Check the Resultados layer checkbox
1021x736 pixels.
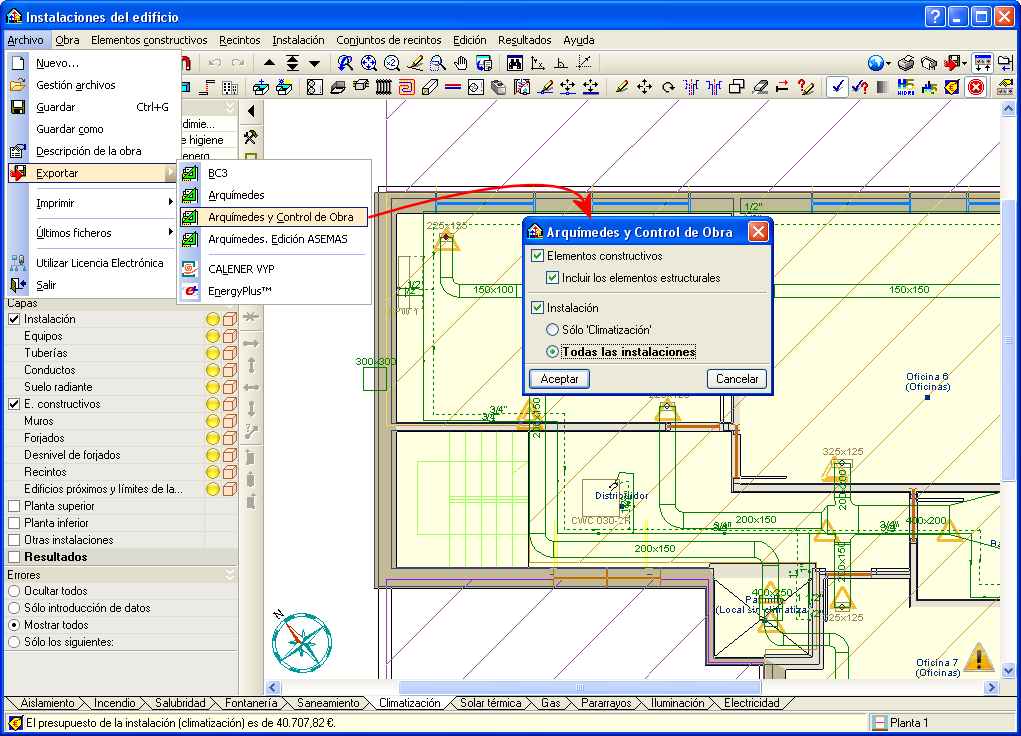[x=14, y=557]
